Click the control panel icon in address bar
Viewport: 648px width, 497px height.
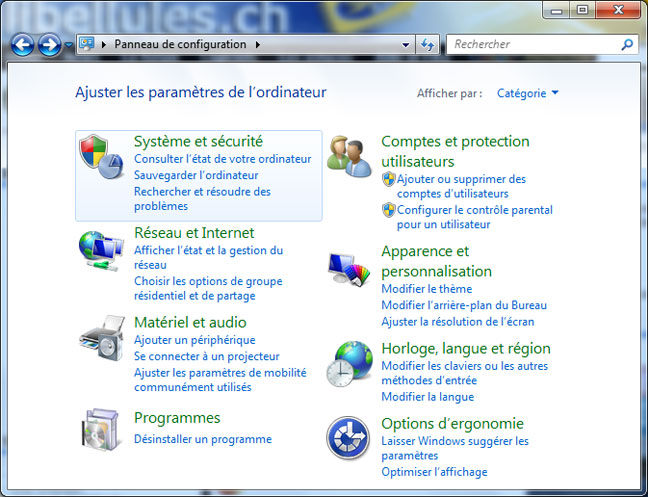(x=87, y=44)
